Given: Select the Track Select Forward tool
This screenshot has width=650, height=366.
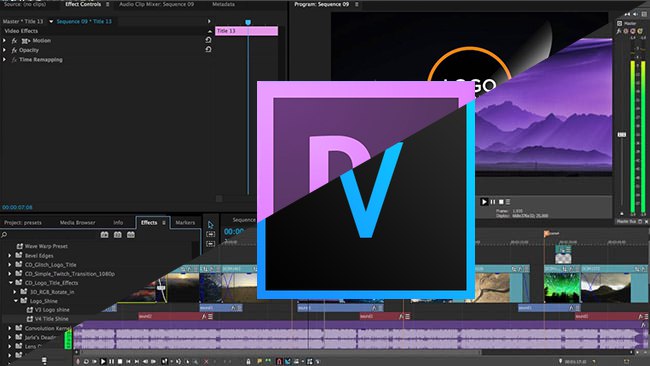Looking at the screenshot, I should pos(211,234).
